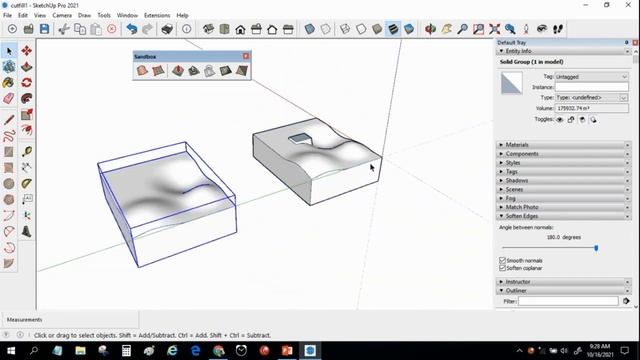Expand the Components panel
The width and height of the screenshot is (640, 360).
(564, 154)
